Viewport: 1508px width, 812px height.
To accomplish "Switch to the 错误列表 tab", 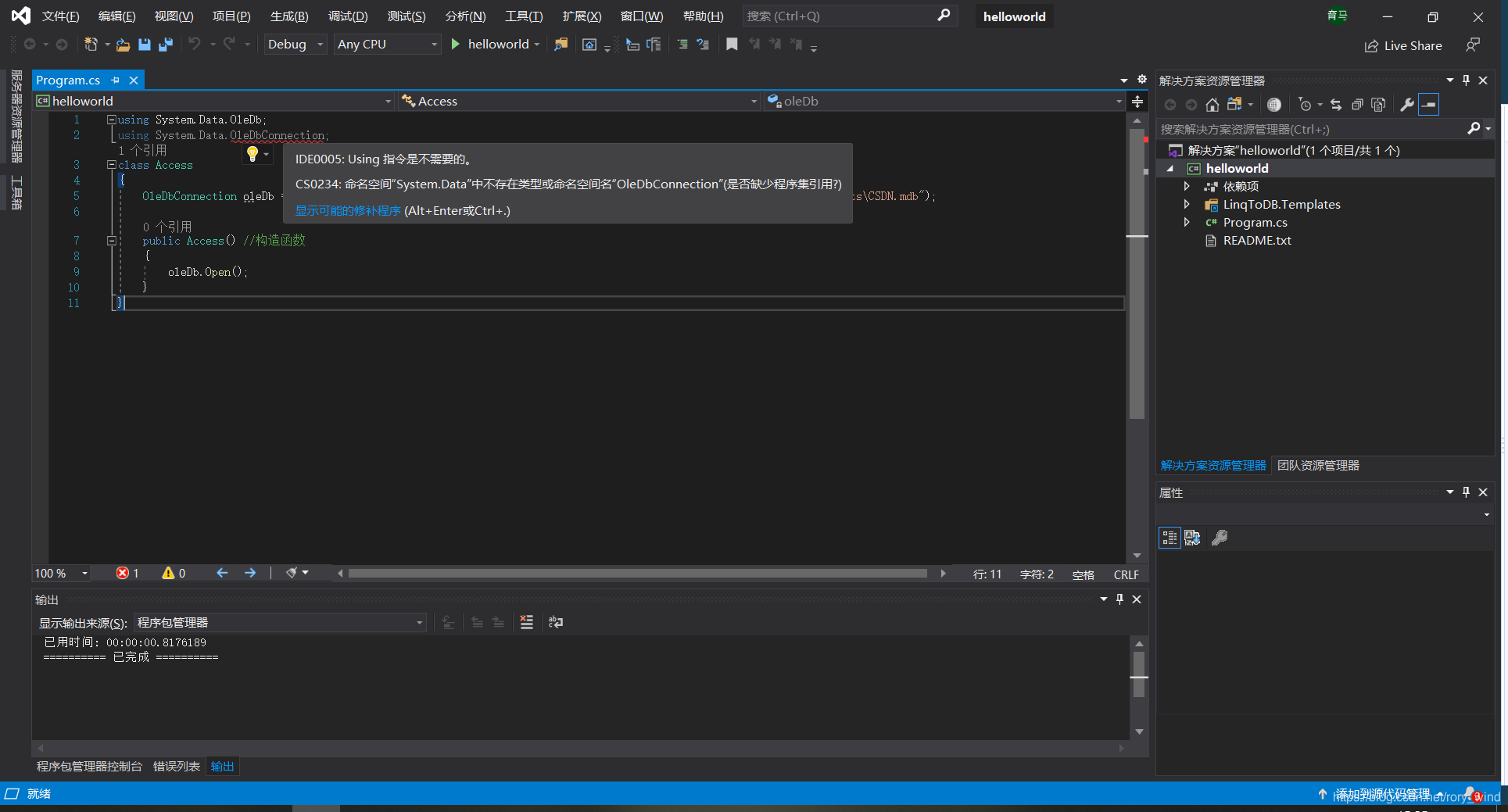I will coord(176,766).
